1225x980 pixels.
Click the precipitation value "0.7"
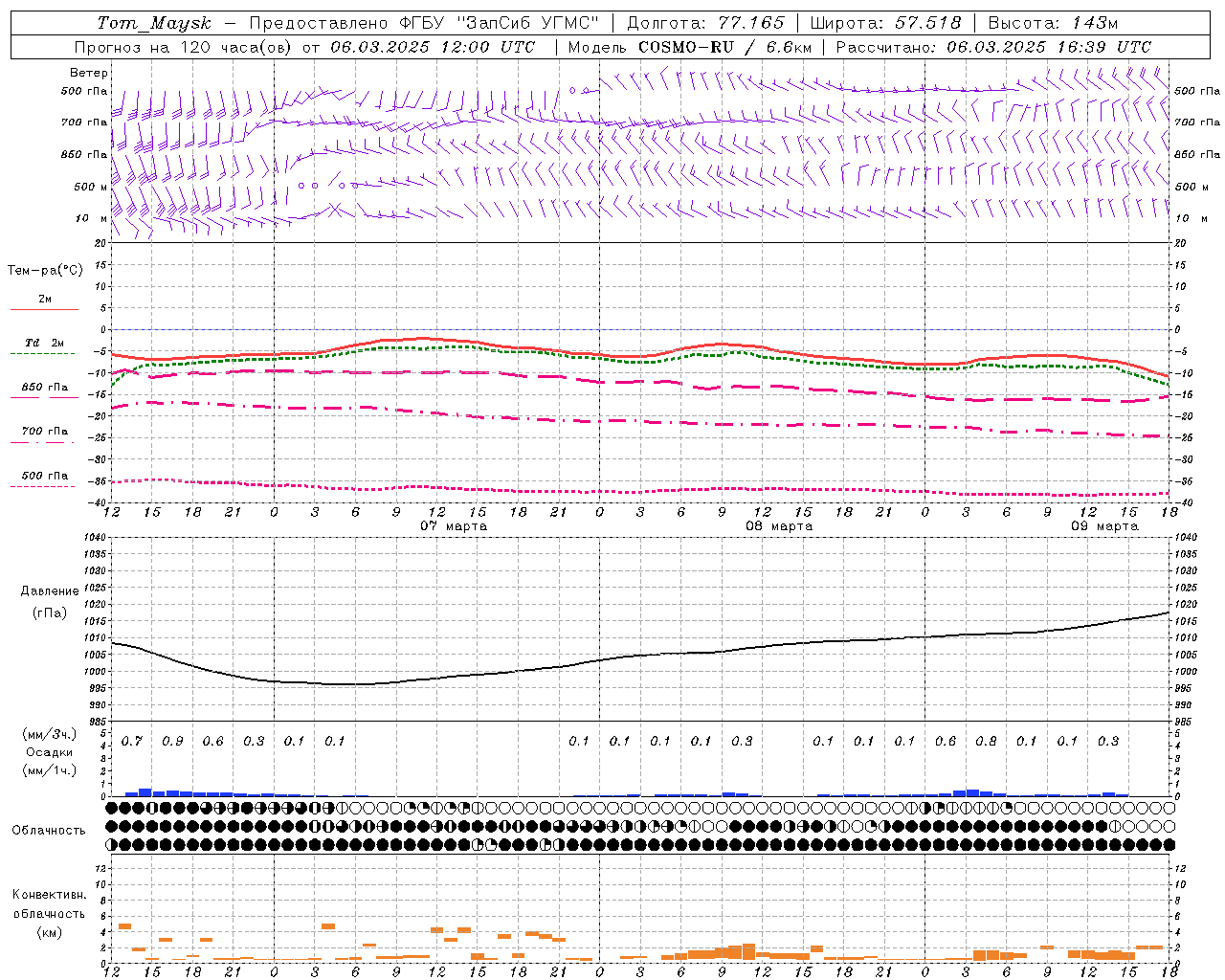[132, 742]
